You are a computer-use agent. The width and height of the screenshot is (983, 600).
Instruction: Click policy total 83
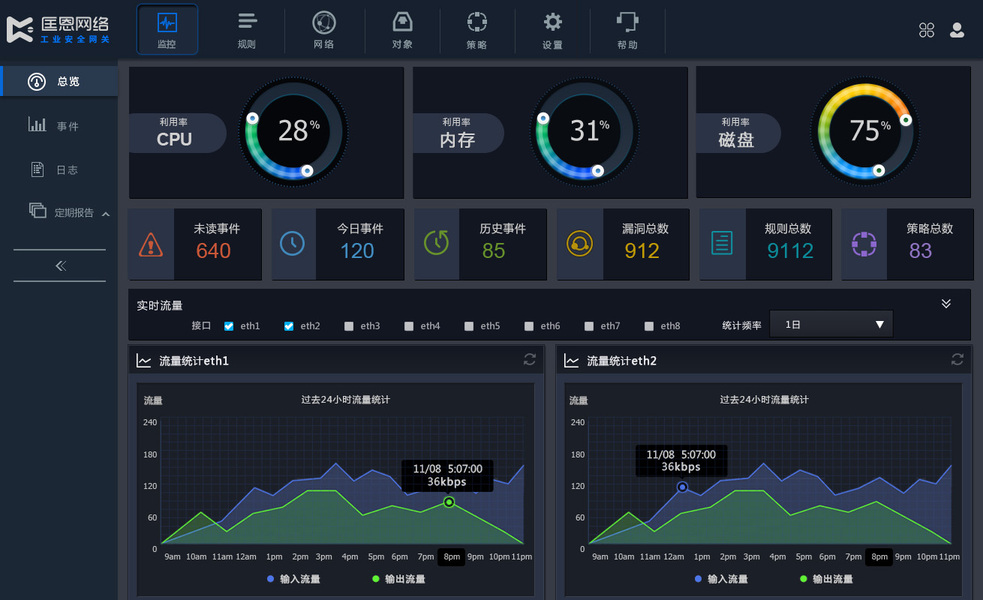point(920,251)
